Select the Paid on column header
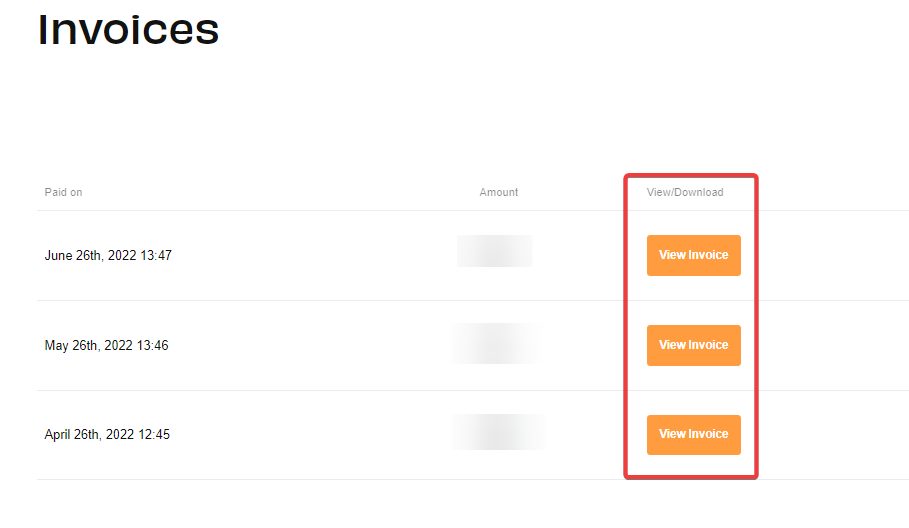The width and height of the screenshot is (909, 528). tap(63, 192)
